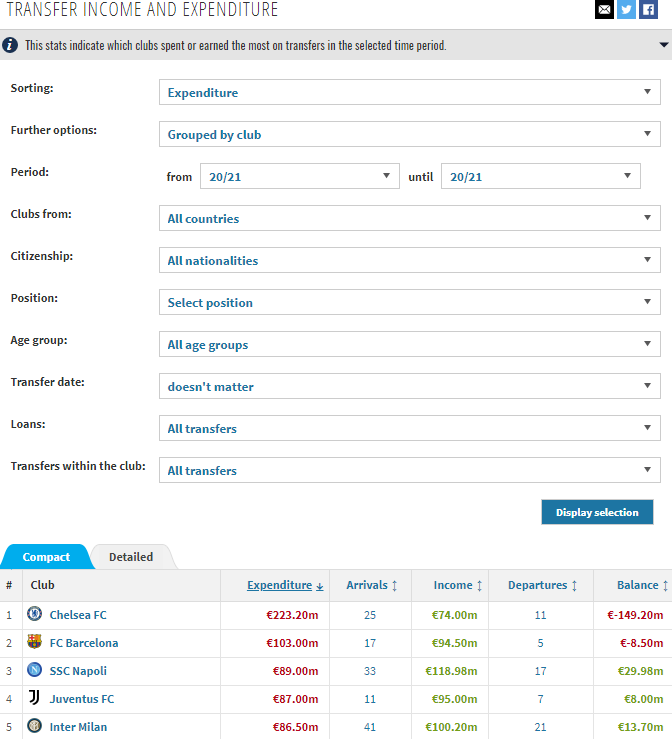Screen dimensions: 672x739
Task: Click Inter Milan arrivals count 41
Action: 370,727
